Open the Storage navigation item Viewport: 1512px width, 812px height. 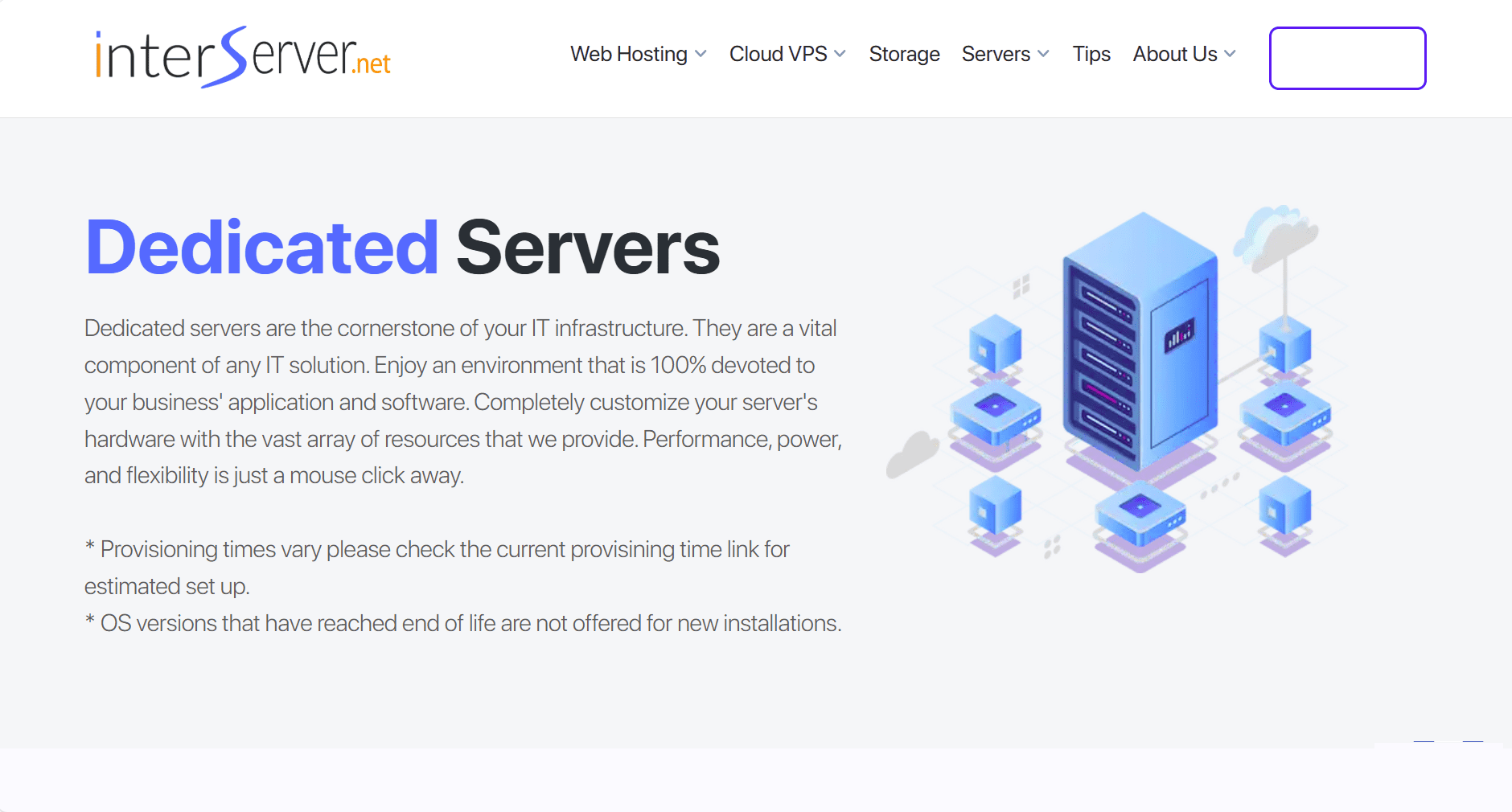(904, 54)
